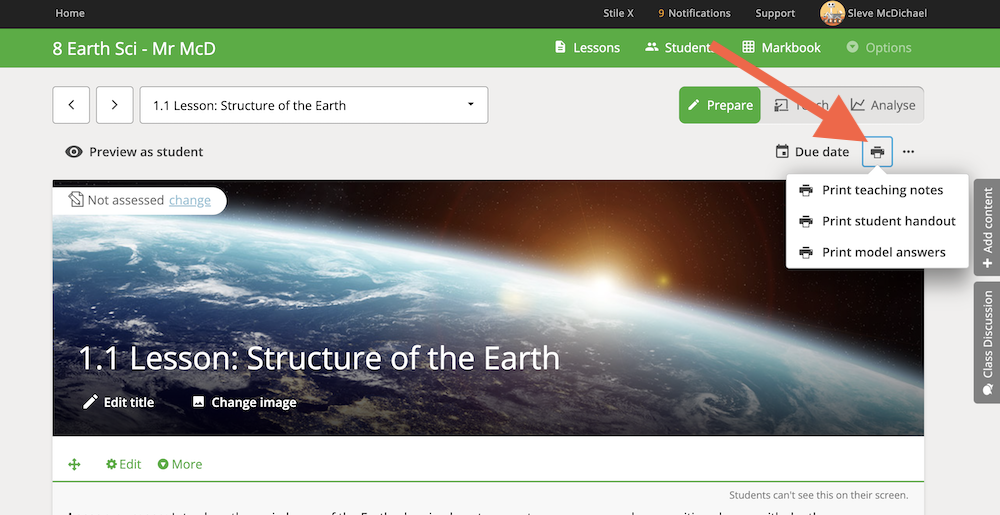This screenshot has height=515, width=1000.
Task: Expand the More dropdown below banner
Action: (180, 464)
